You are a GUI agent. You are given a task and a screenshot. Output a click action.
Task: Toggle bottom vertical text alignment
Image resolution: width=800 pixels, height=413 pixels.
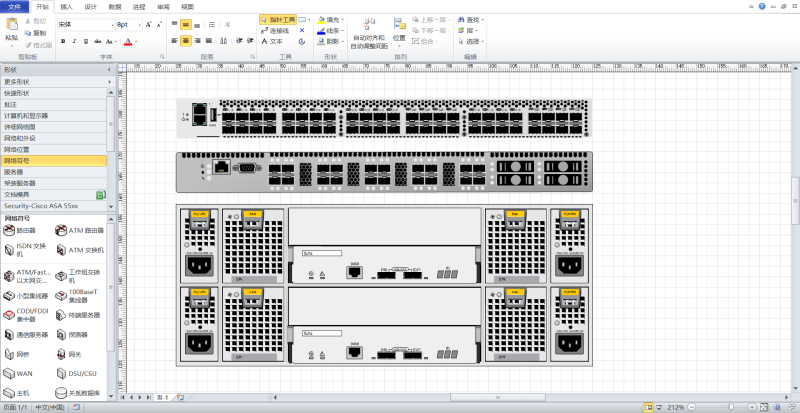[x=197, y=25]
